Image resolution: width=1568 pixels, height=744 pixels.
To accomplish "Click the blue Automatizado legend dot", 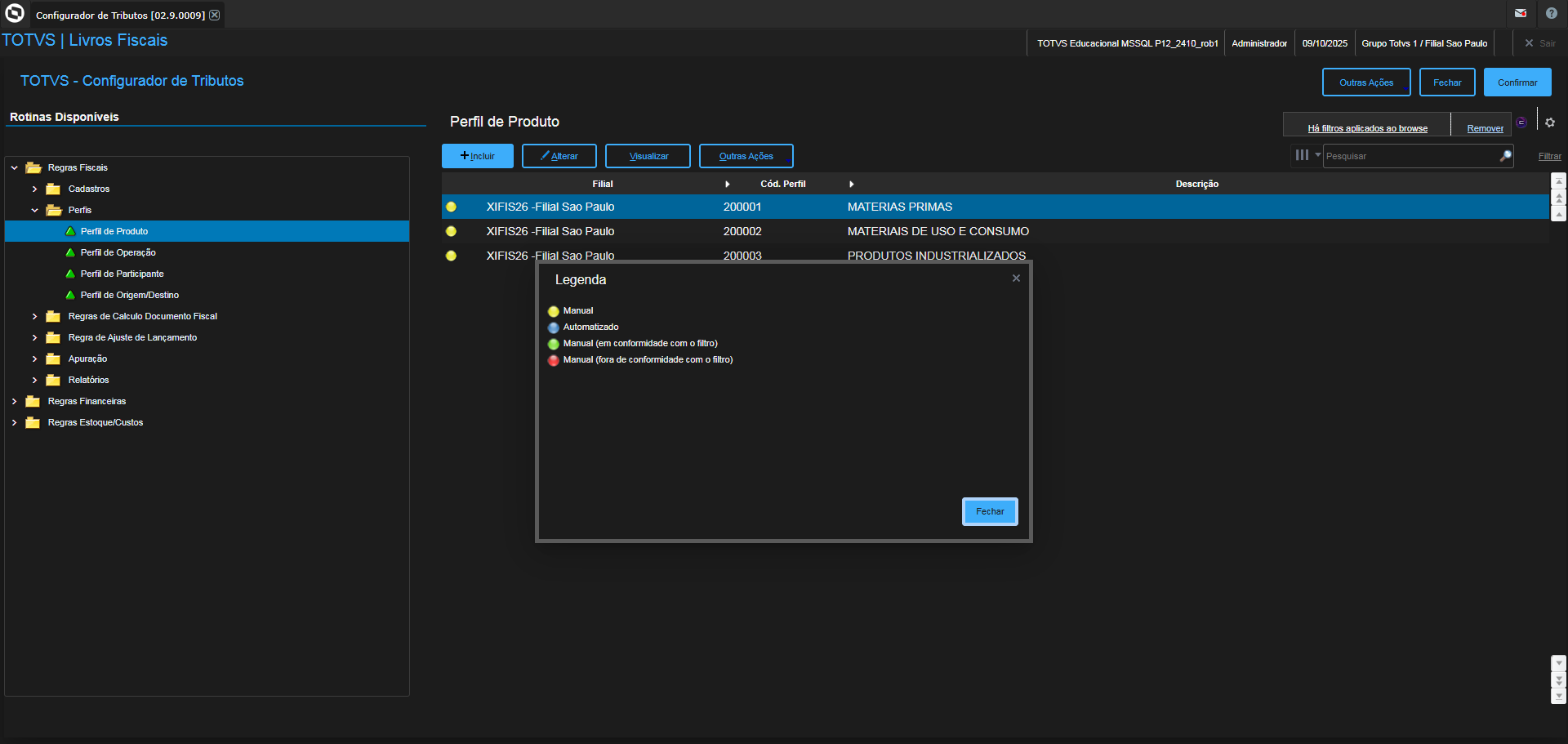I will point(554,327).
